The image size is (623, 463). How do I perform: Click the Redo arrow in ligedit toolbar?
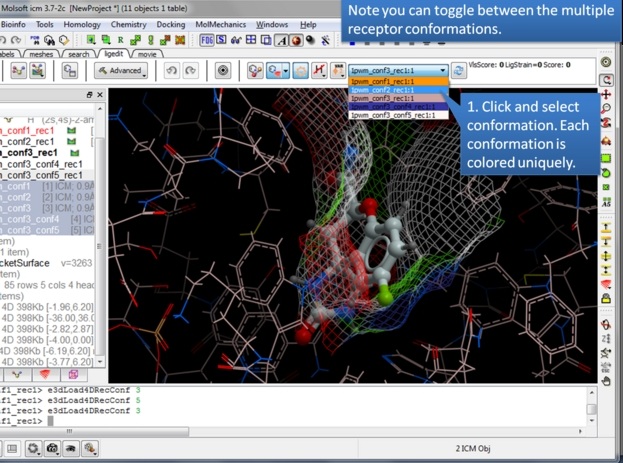point(187,71)
